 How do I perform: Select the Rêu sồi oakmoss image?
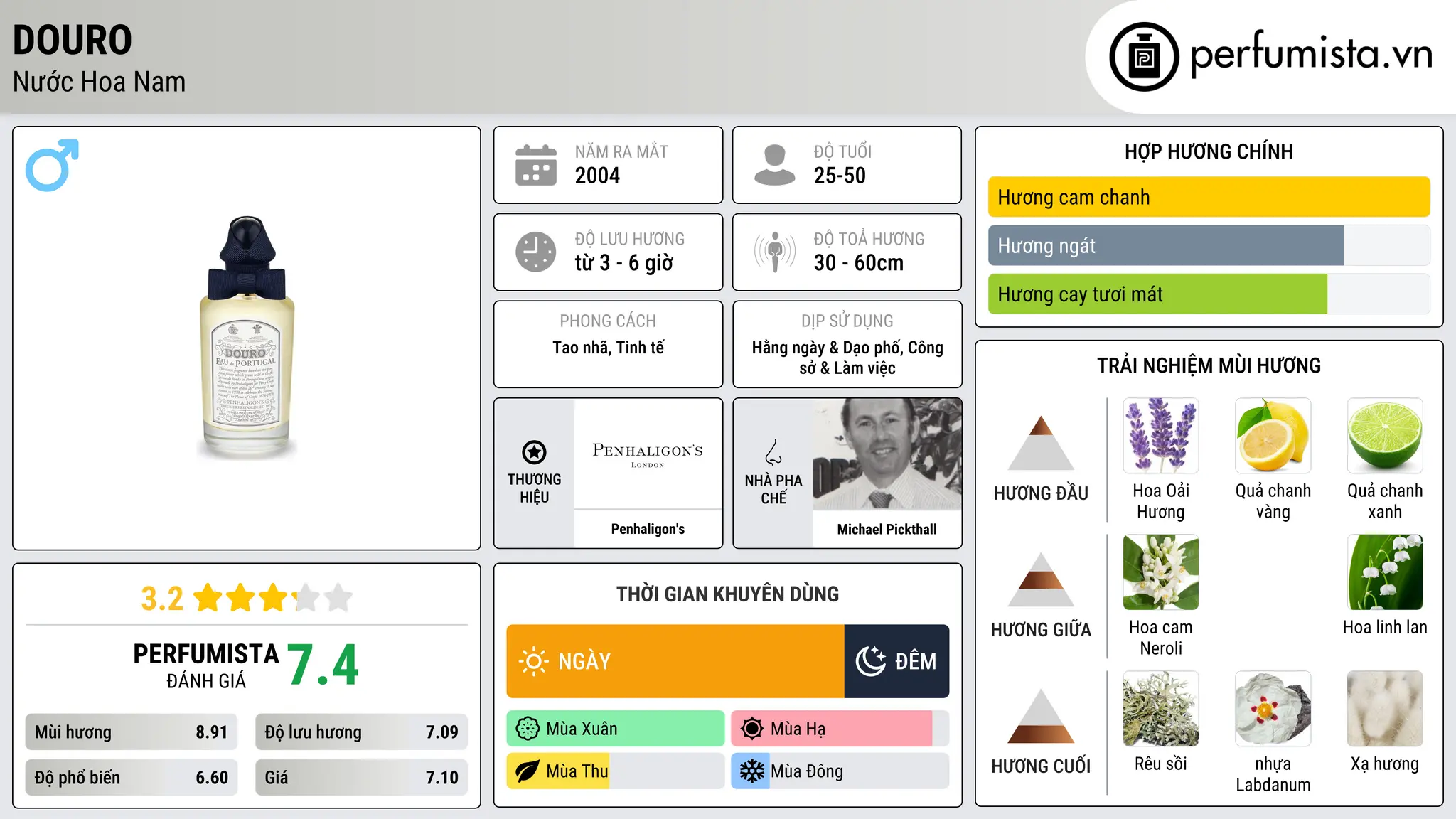(1160, 709)
